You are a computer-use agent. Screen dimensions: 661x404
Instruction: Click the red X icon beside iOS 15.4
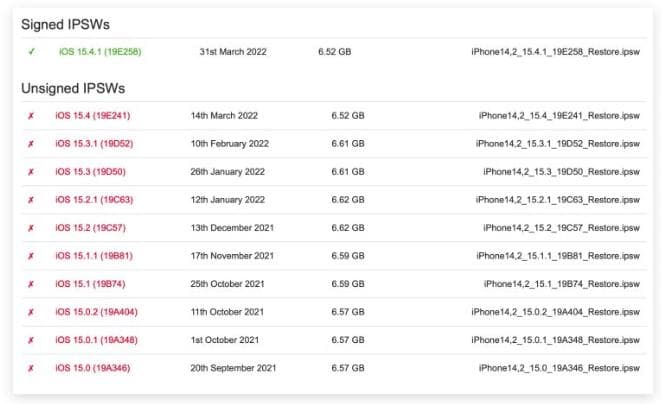(31, 116)
